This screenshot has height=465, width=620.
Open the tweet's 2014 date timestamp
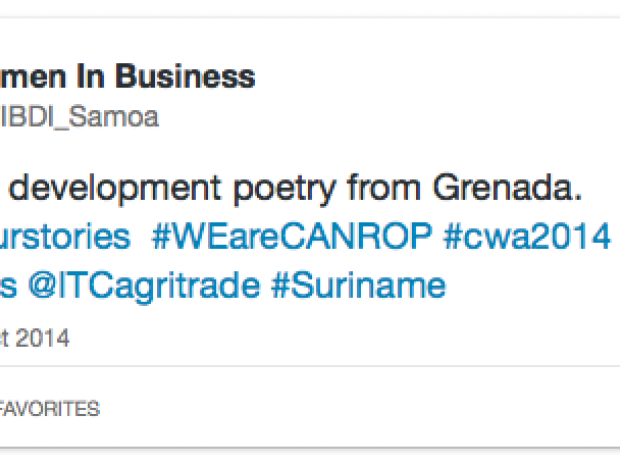point(35,338)
